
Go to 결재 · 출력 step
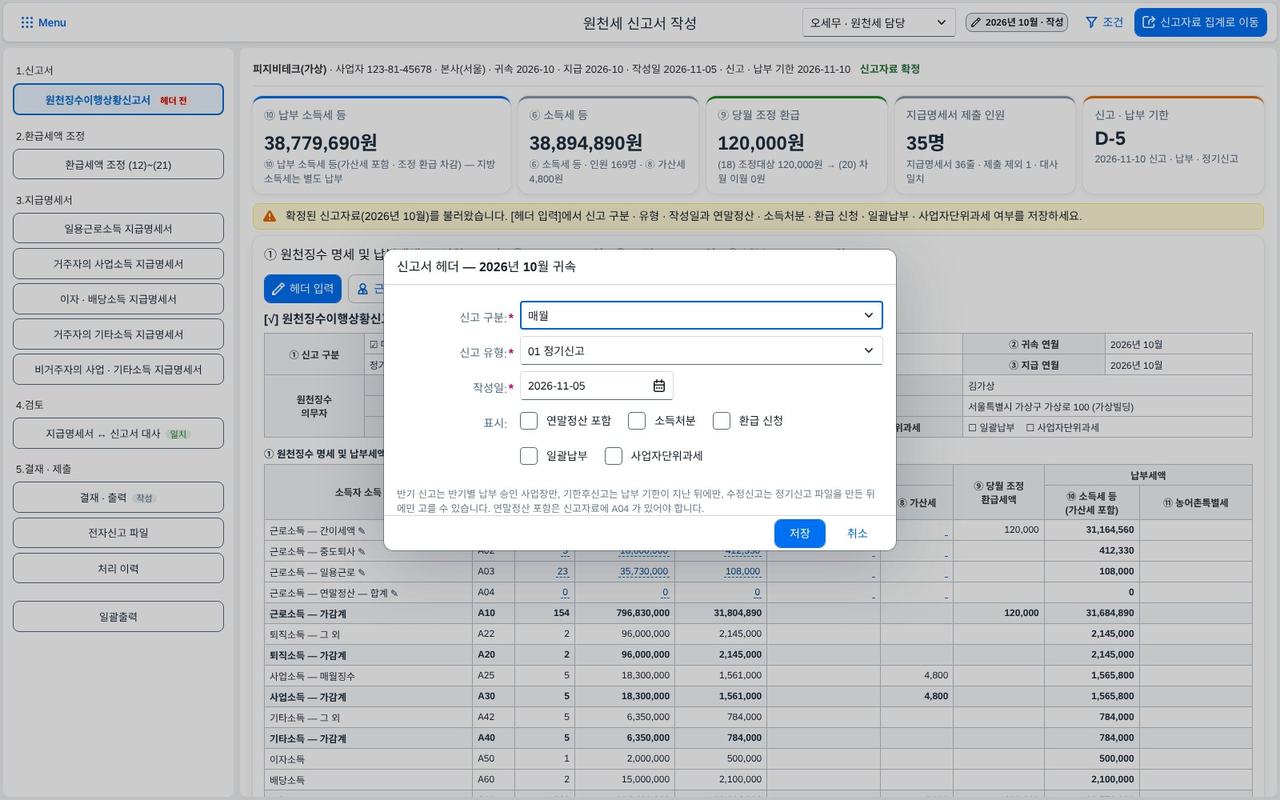118,497
